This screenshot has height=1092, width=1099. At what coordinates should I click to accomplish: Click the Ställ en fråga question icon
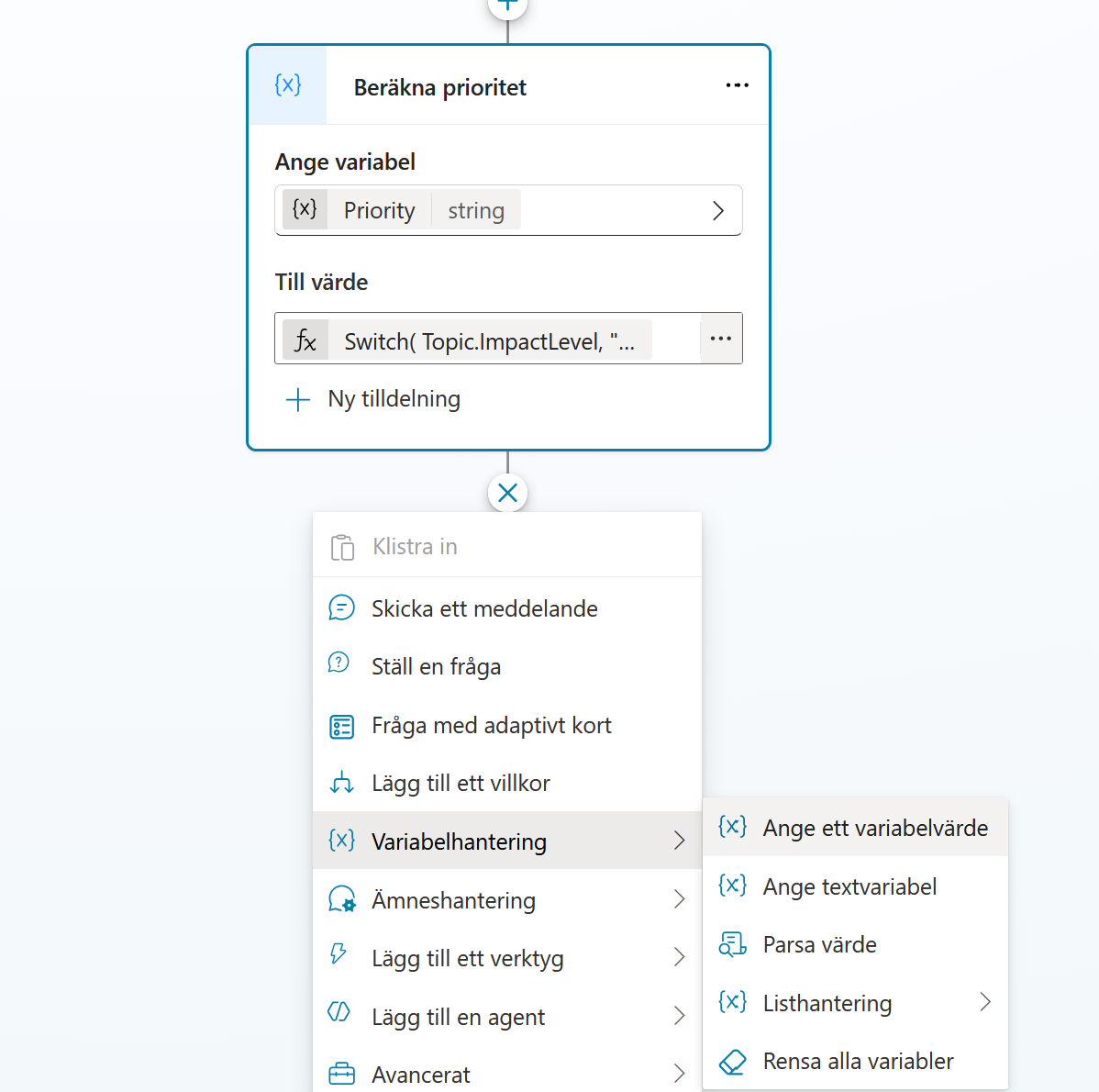[339, 663]
